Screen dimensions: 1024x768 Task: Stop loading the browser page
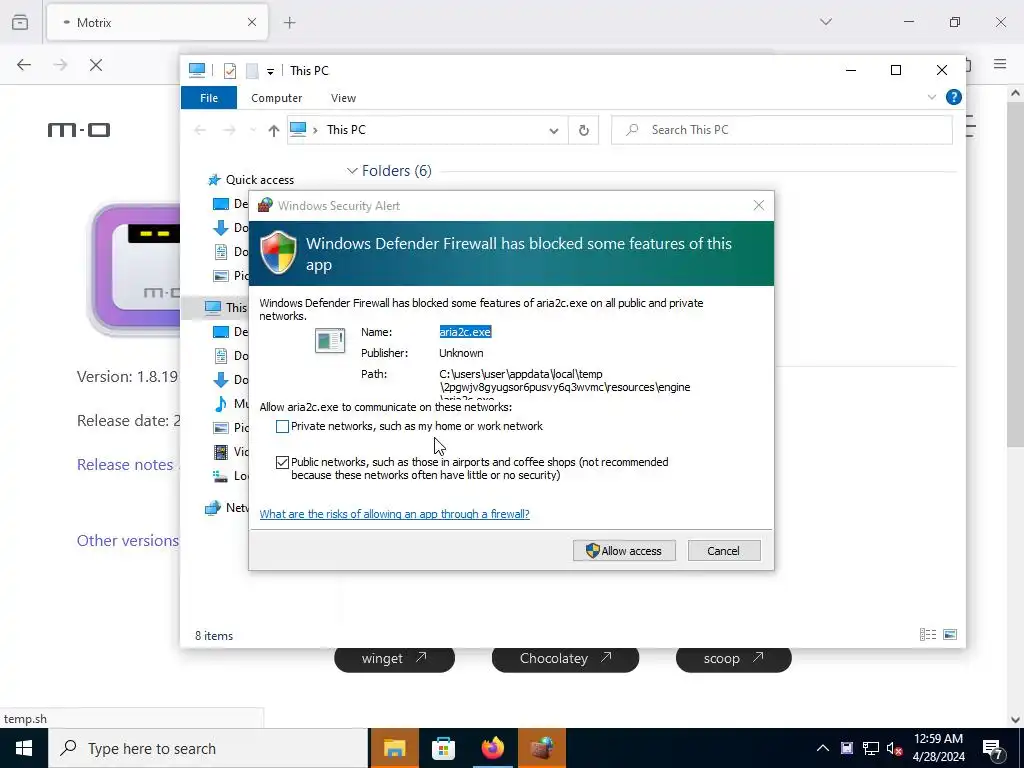96,65
